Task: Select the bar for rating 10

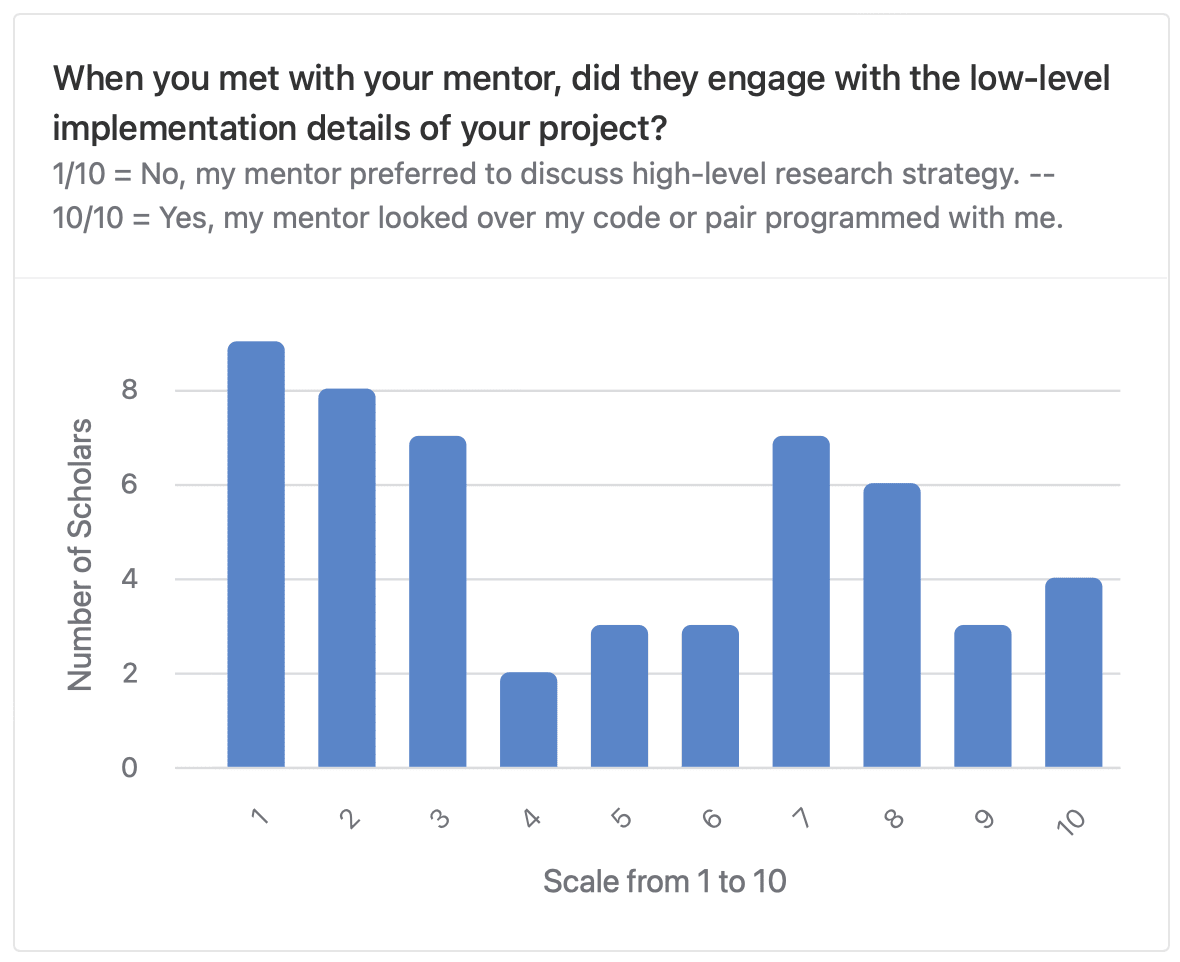Action: (x=1074, y=673)
